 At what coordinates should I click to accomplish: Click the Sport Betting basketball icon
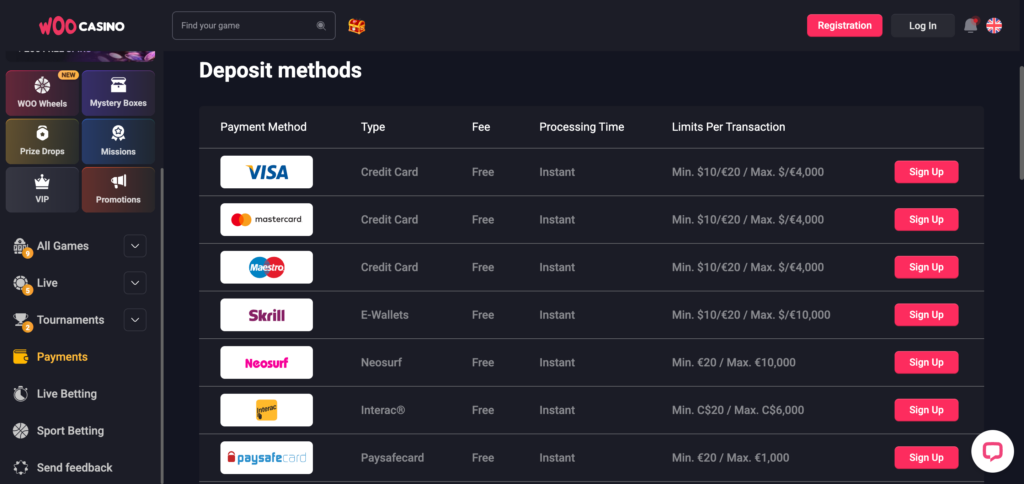[x=21, y=430]
